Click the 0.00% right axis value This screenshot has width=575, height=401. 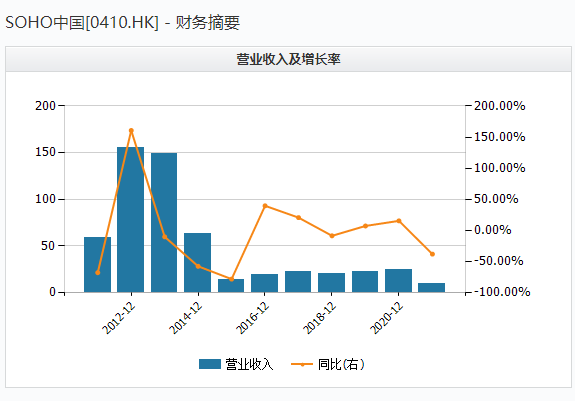point(492,230)
